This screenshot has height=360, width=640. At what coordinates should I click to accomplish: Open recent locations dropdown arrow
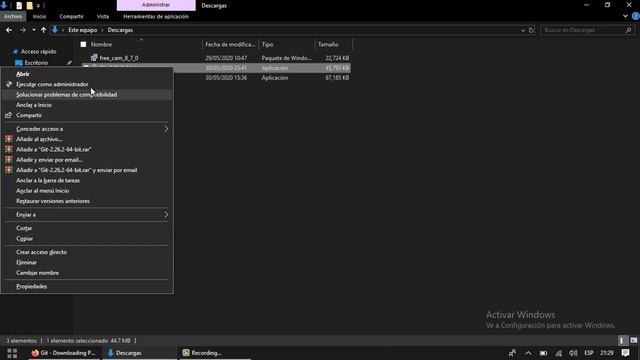point(33,30)
